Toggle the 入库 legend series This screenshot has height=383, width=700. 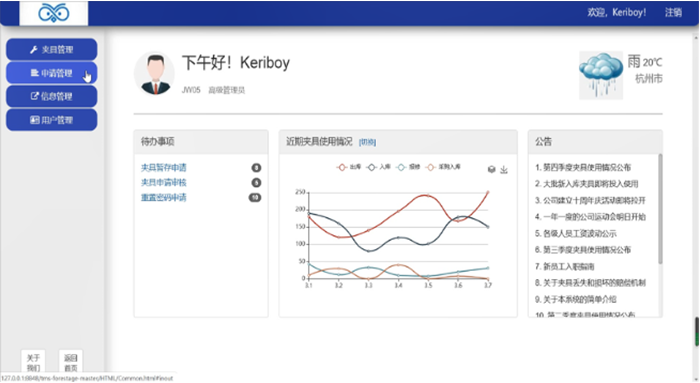pyautogui.click(x=378, y=167)
